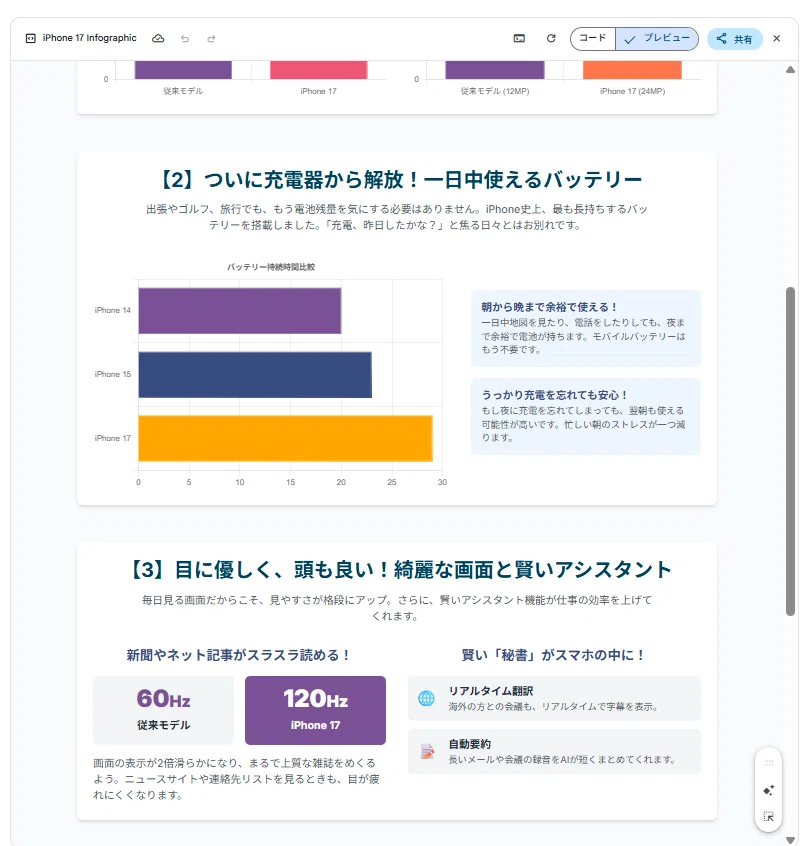Viewport: 812px width, 846px height.
Task: Click the sparkle AI edit icon in the floating toolbar
Action: pyautogui.click(x=769, y=790)
